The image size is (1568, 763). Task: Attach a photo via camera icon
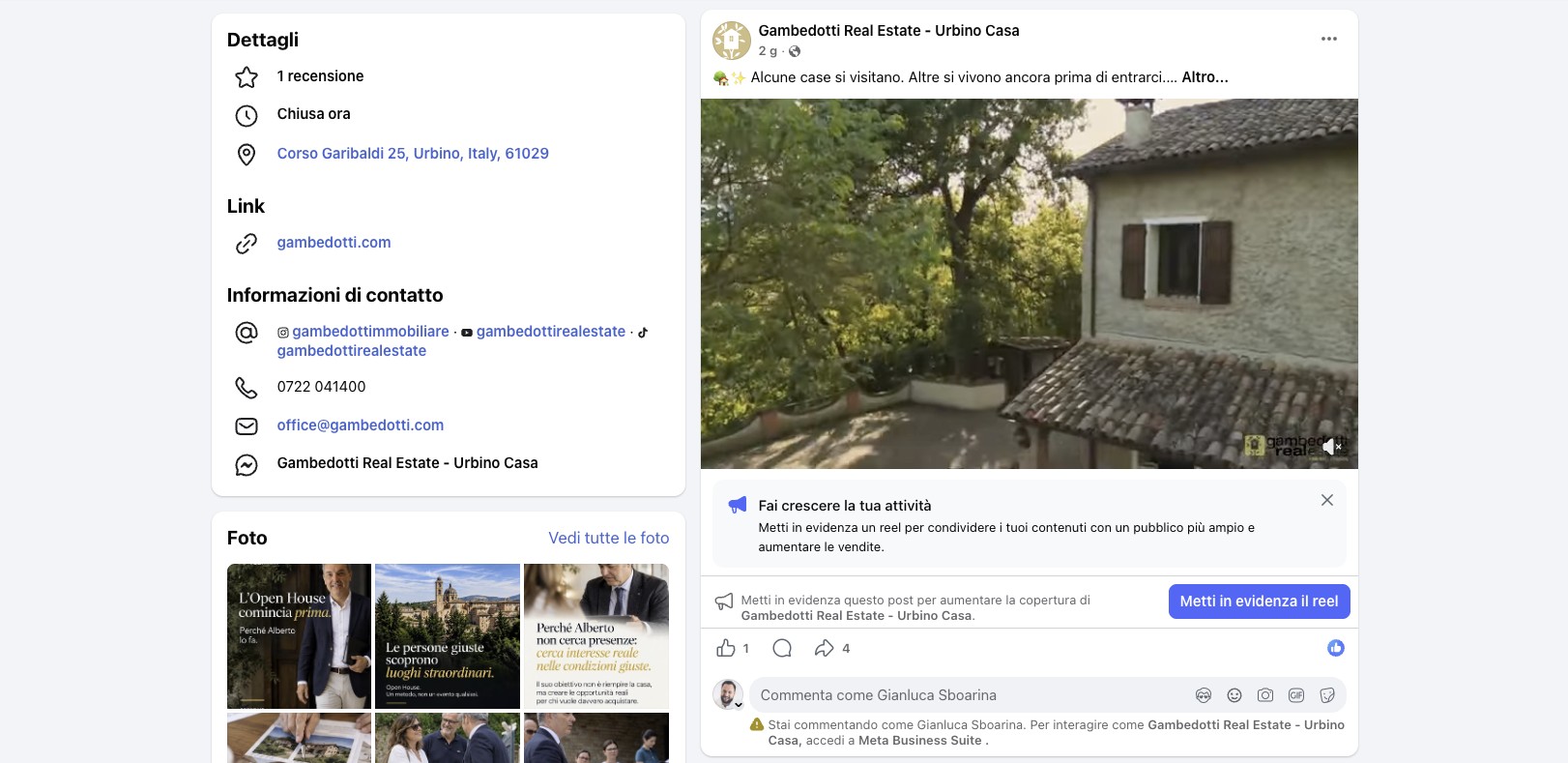coord(1265,695)
